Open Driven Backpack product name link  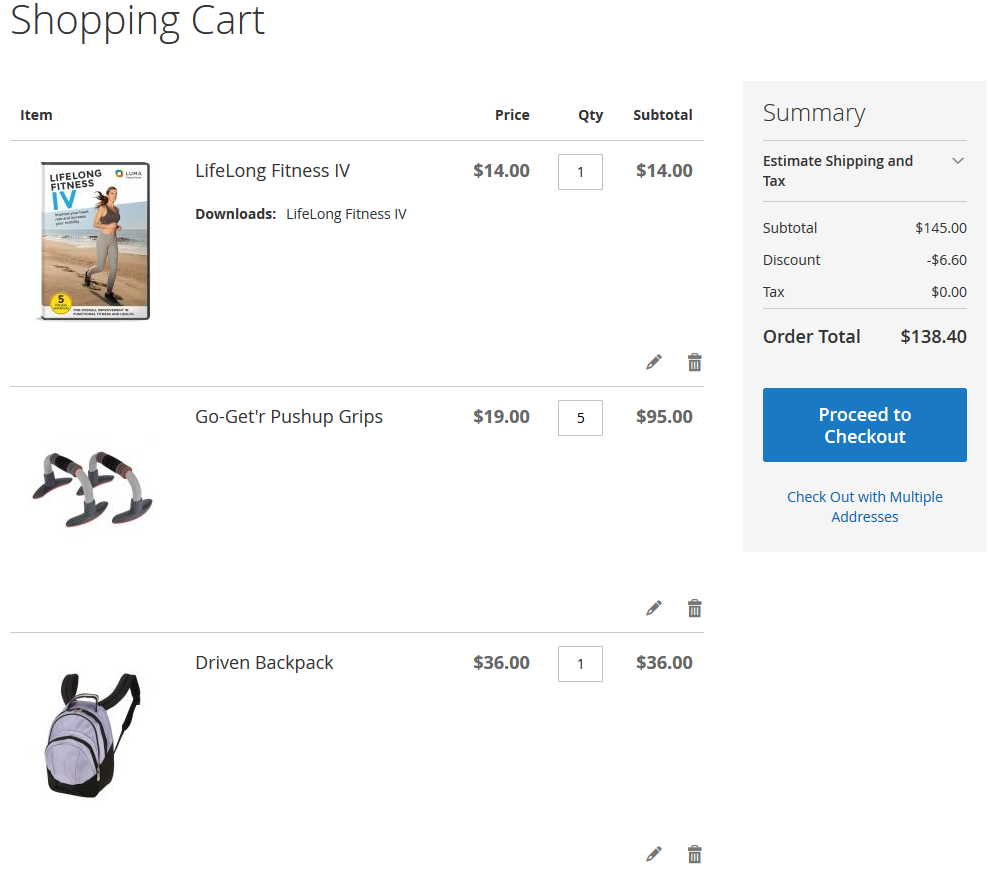[264, 663]
